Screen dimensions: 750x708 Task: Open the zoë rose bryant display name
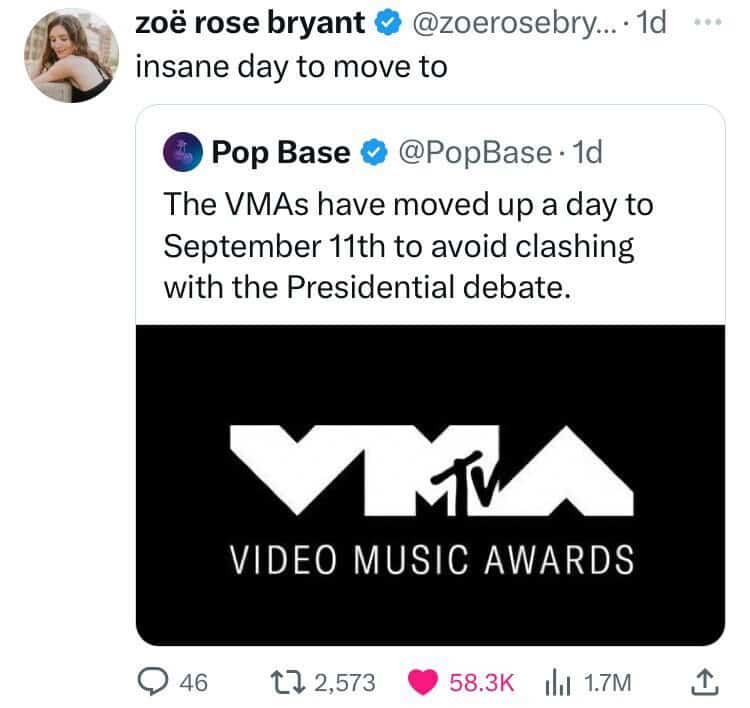click(250, 22)
